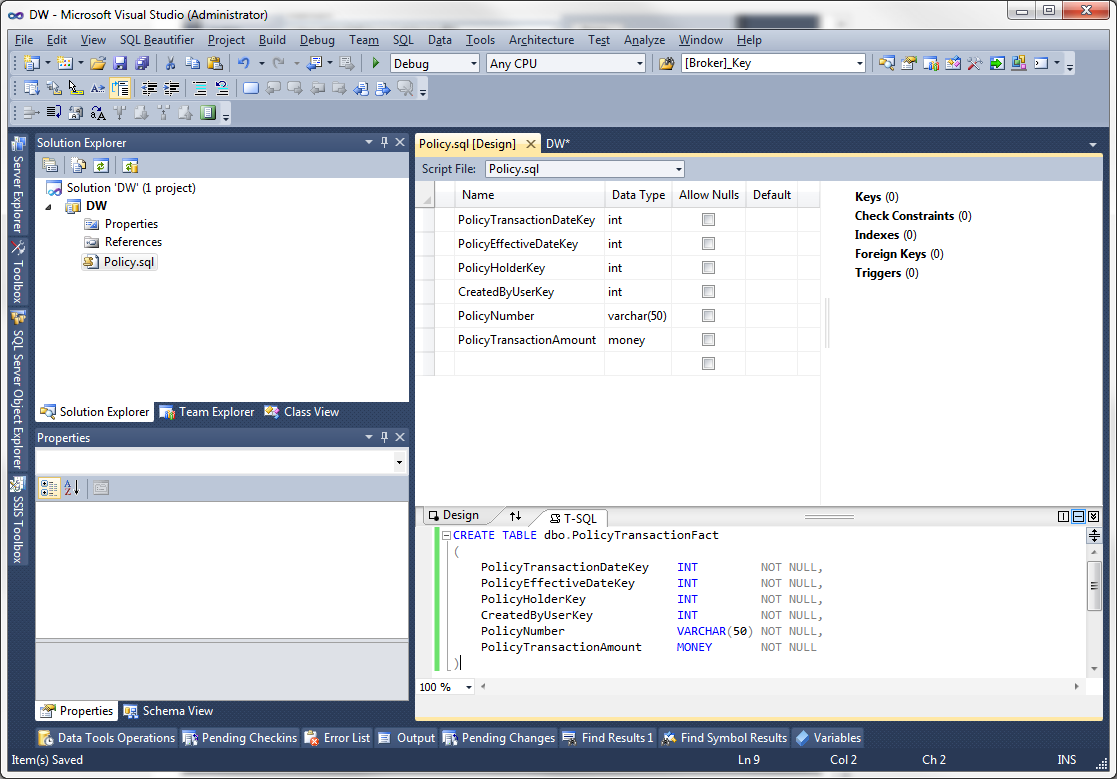
Task: Click the Open File folder icon
Action: [98, 63]
